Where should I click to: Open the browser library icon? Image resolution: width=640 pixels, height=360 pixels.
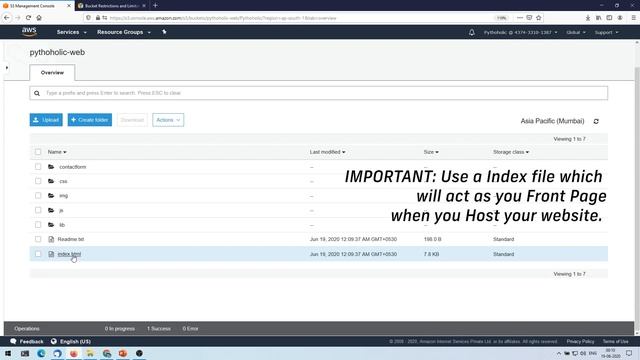tap(598, 18)
